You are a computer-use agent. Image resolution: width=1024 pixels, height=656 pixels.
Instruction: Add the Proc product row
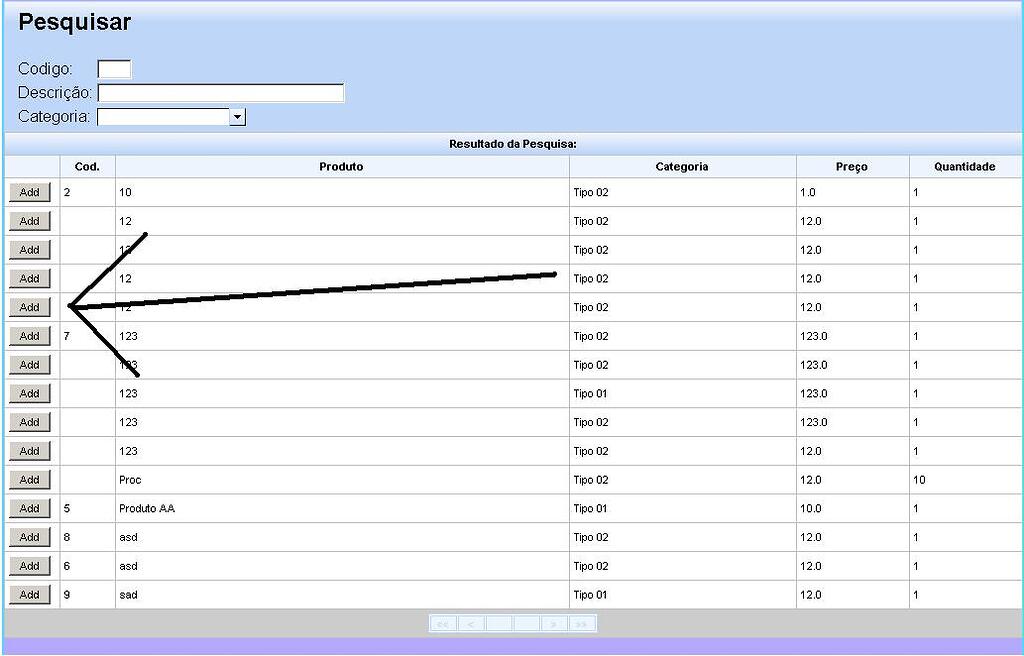(x=29, y=480)
